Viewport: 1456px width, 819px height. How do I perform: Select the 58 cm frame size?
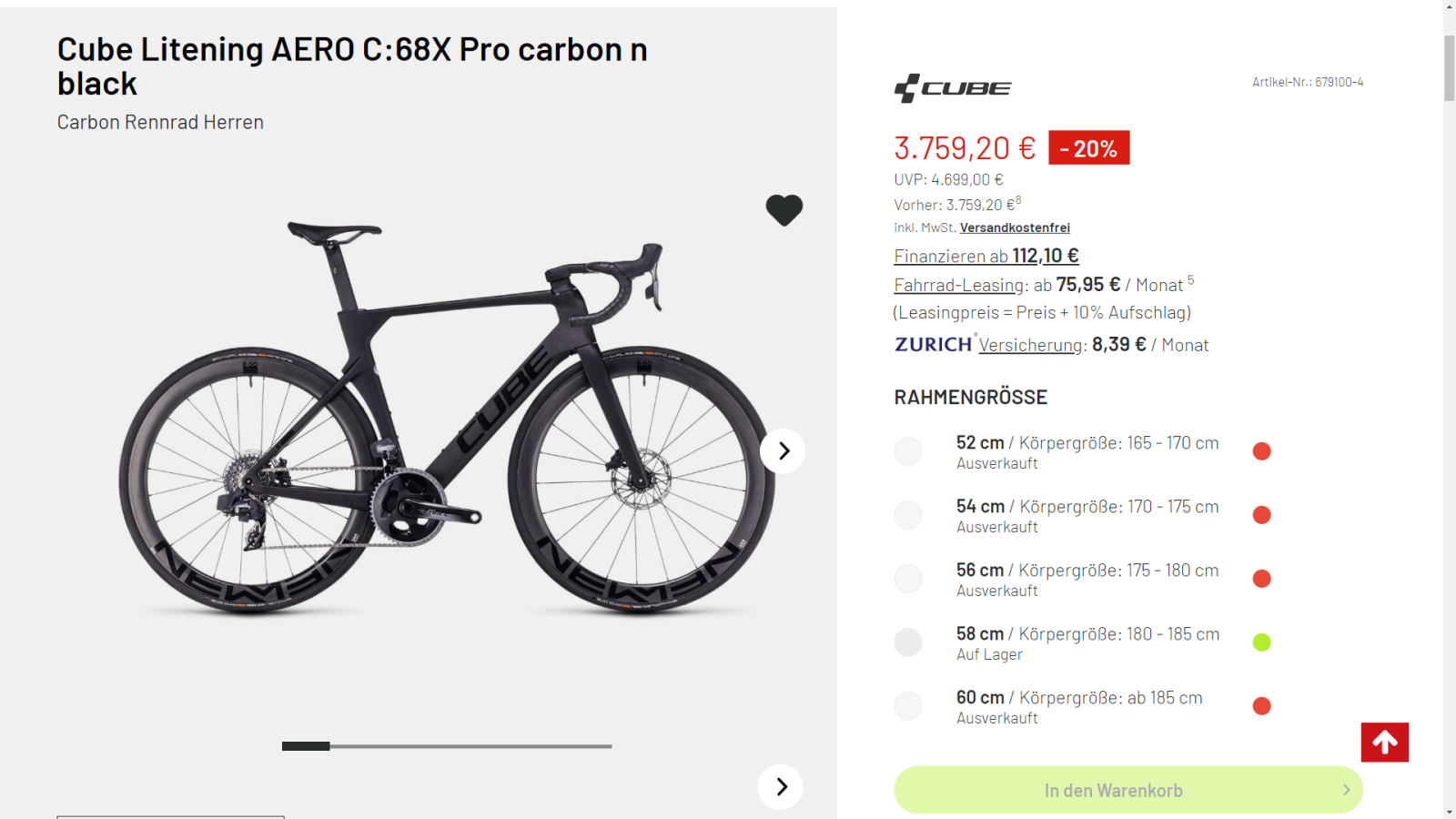tap(908, 642)
